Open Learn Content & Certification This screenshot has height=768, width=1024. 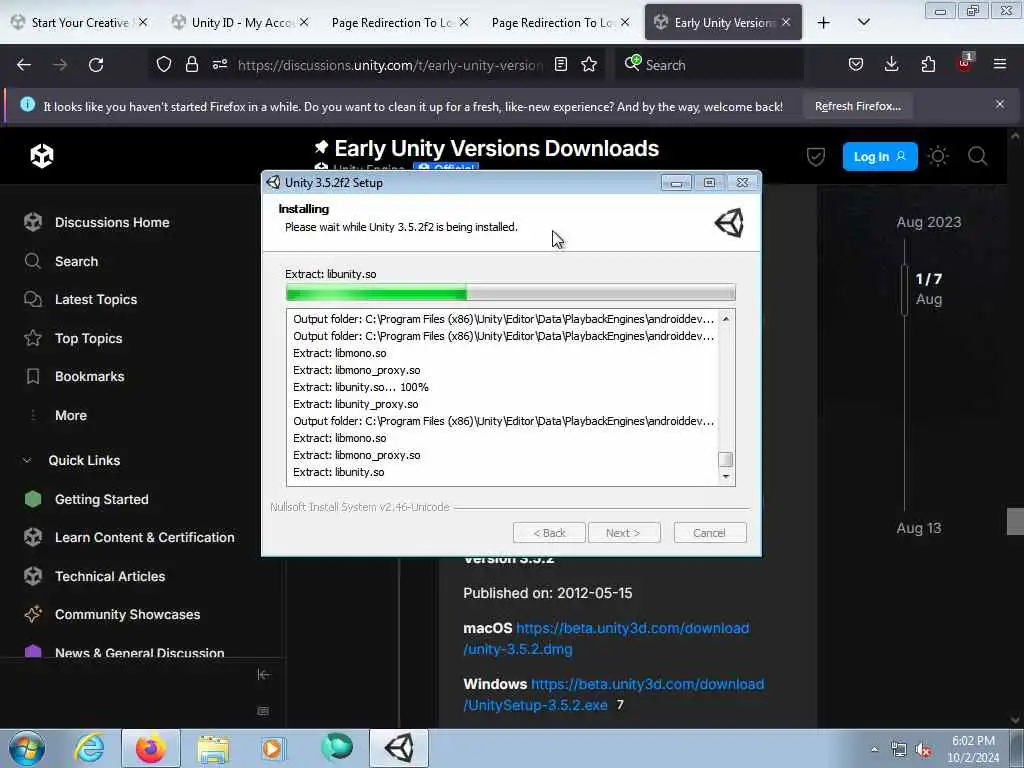(144, 537)
